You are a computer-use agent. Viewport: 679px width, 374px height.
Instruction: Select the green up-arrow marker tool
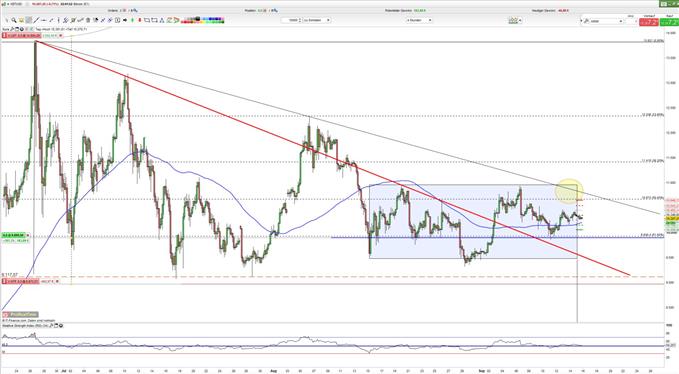(x=133, y=20)
